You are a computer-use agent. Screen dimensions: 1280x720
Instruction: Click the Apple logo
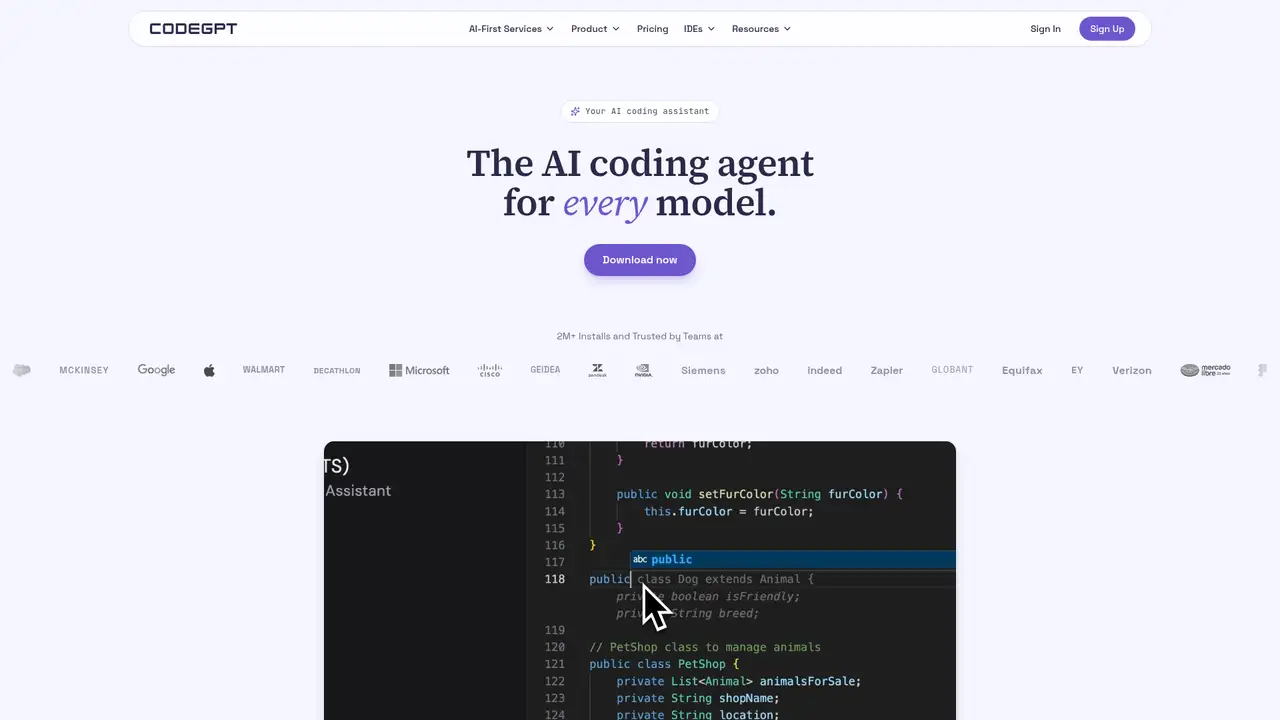pos(209,370)
